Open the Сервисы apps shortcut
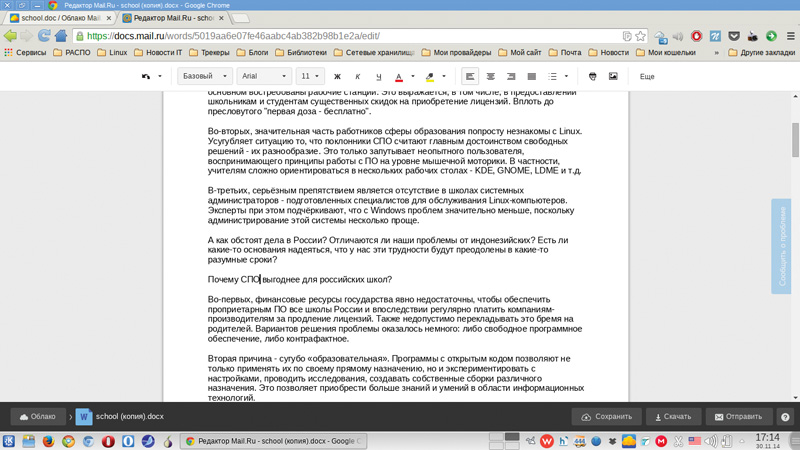The height and width of the screenshot is (450, 800). tap(25, 53)
